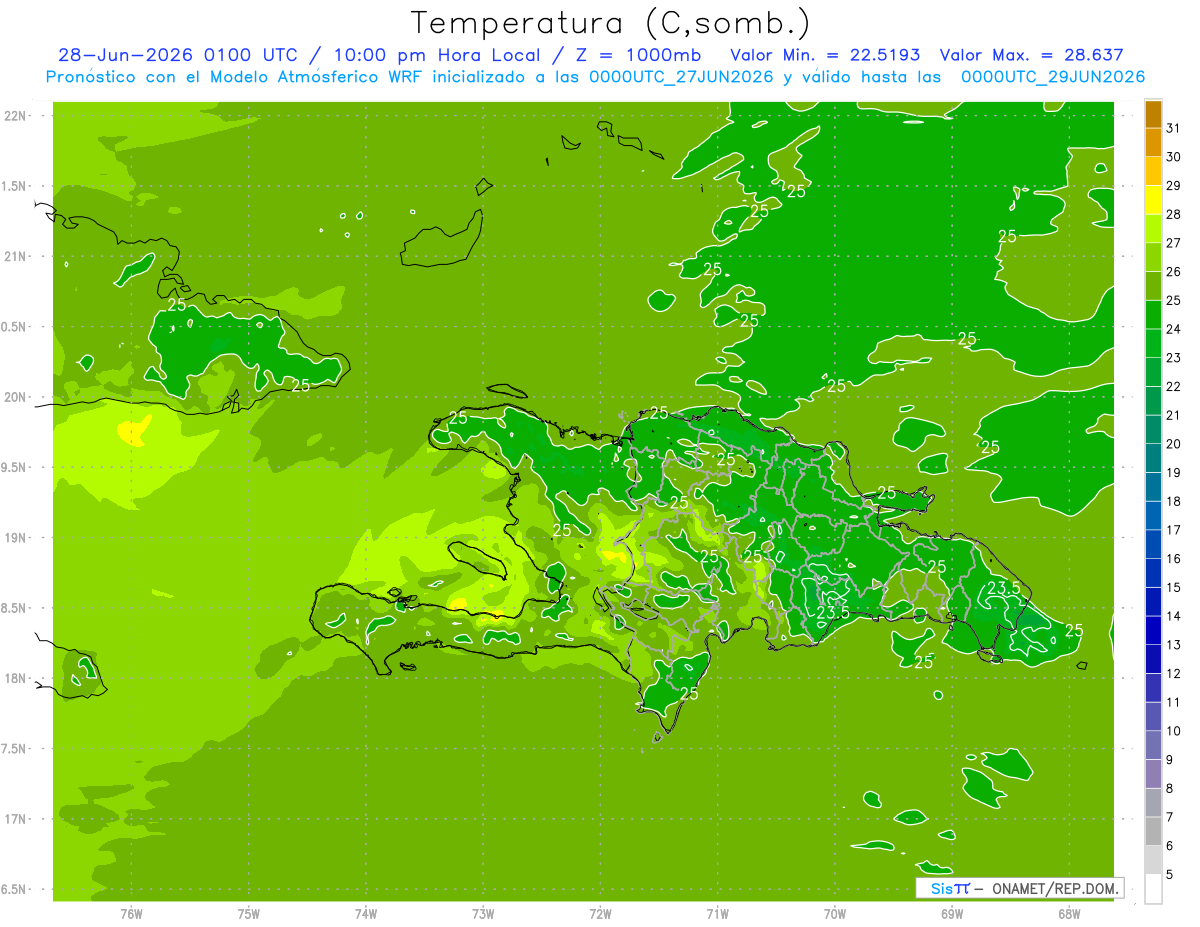Screen dimensions: 1200x927
Task: Select the 28-Jun-2026 0100 UTC timestamp
Action: (178, 56)
